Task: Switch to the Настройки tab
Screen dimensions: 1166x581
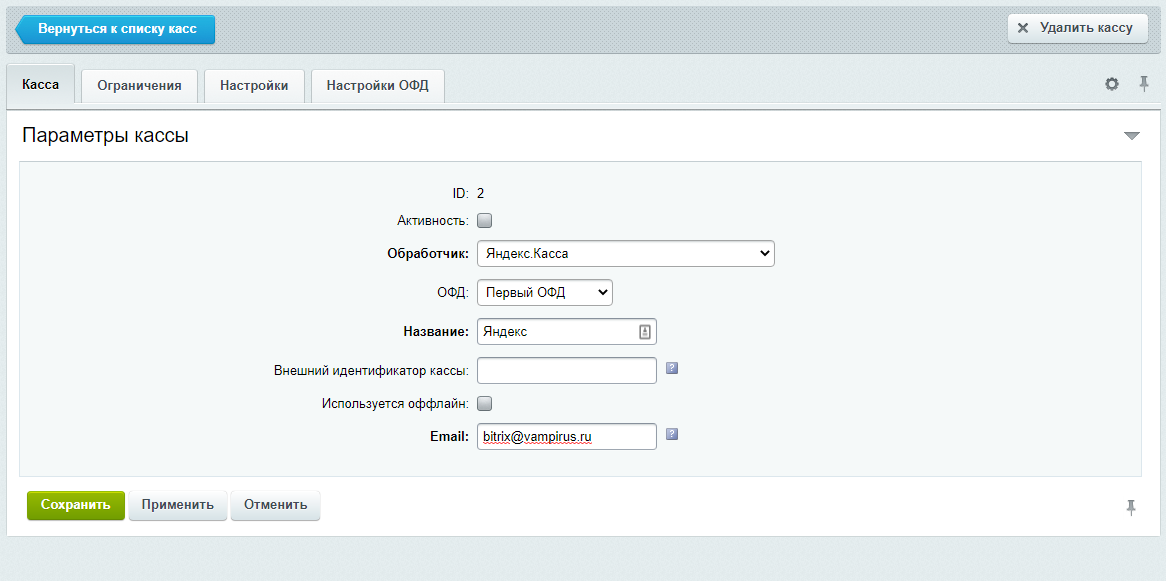Action: point(254,86)
